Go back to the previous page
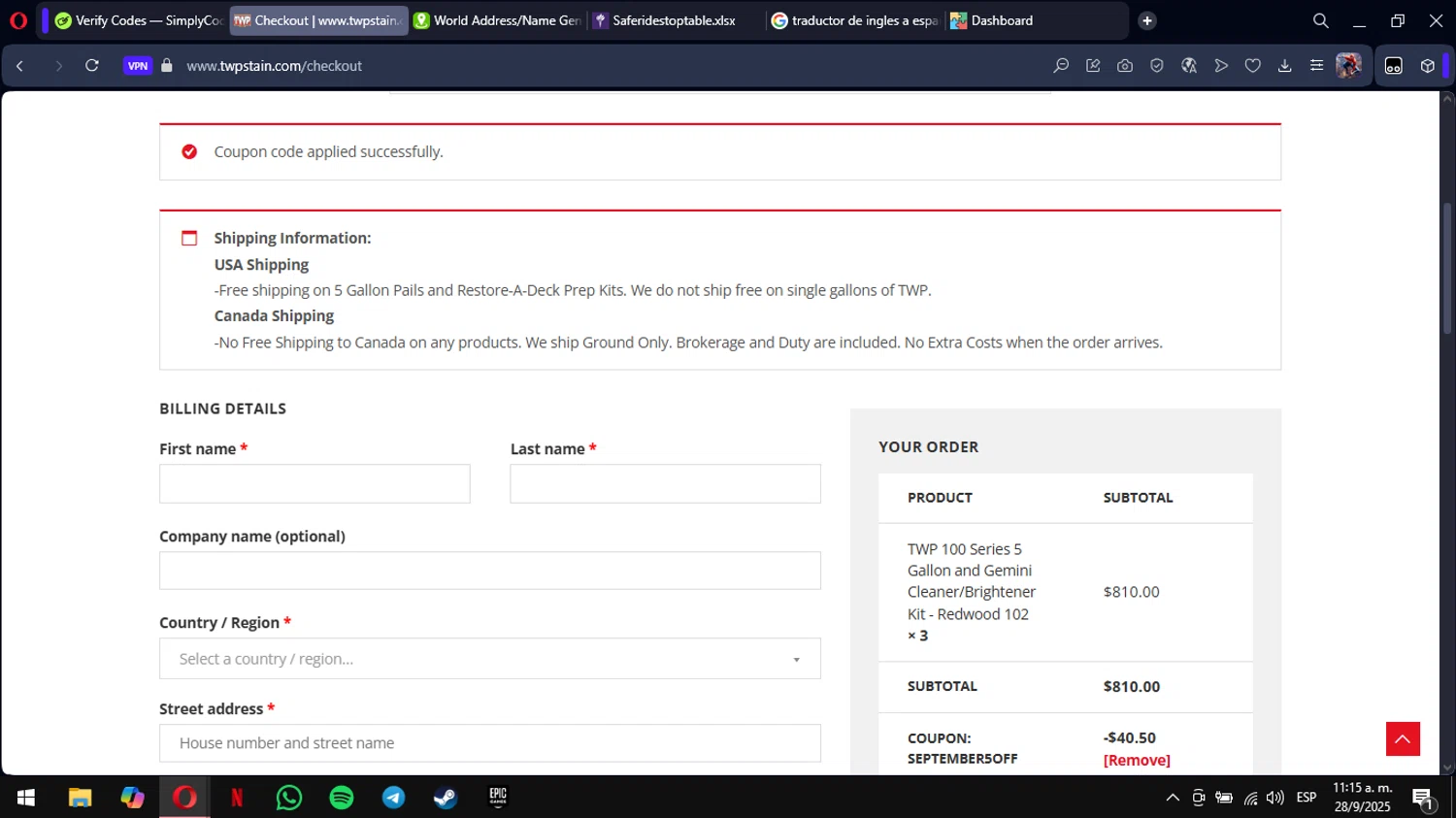Viewport: 1456px width, 818px height. (x=19, y=66)
